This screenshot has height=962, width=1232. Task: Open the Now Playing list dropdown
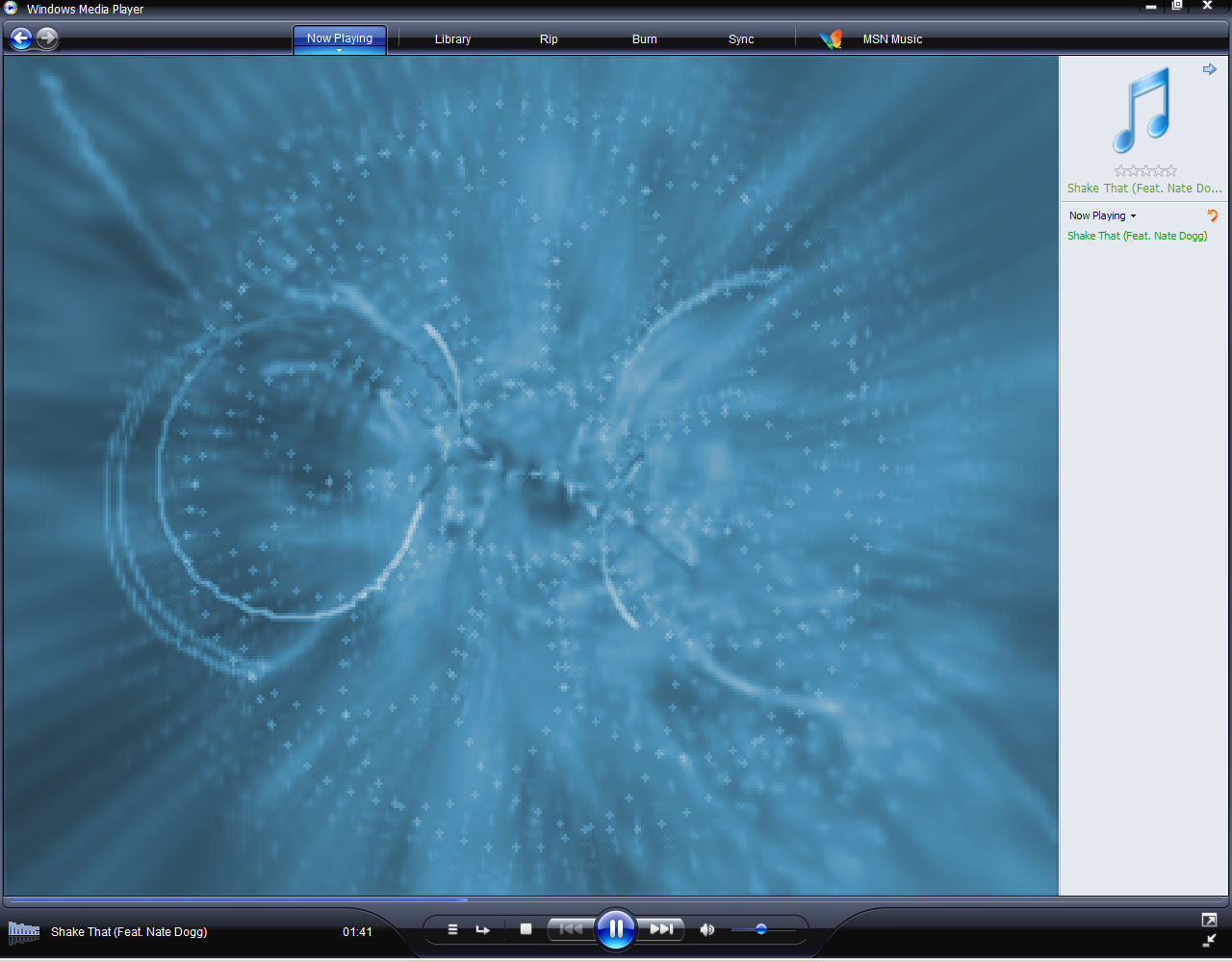point(1103,215)
